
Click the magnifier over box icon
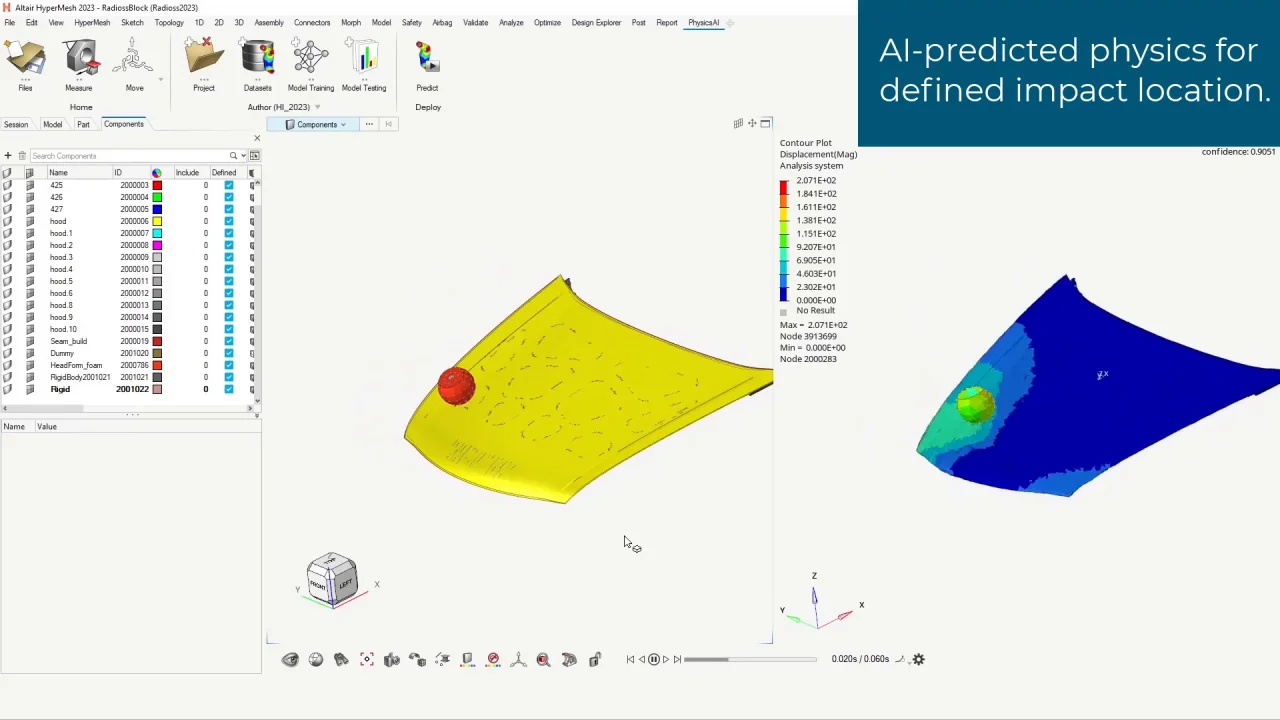543,659
